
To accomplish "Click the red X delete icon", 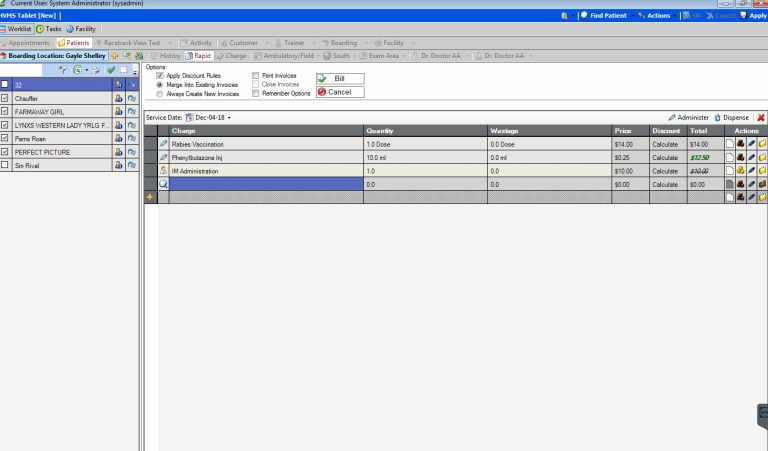I will click(761, 118).
